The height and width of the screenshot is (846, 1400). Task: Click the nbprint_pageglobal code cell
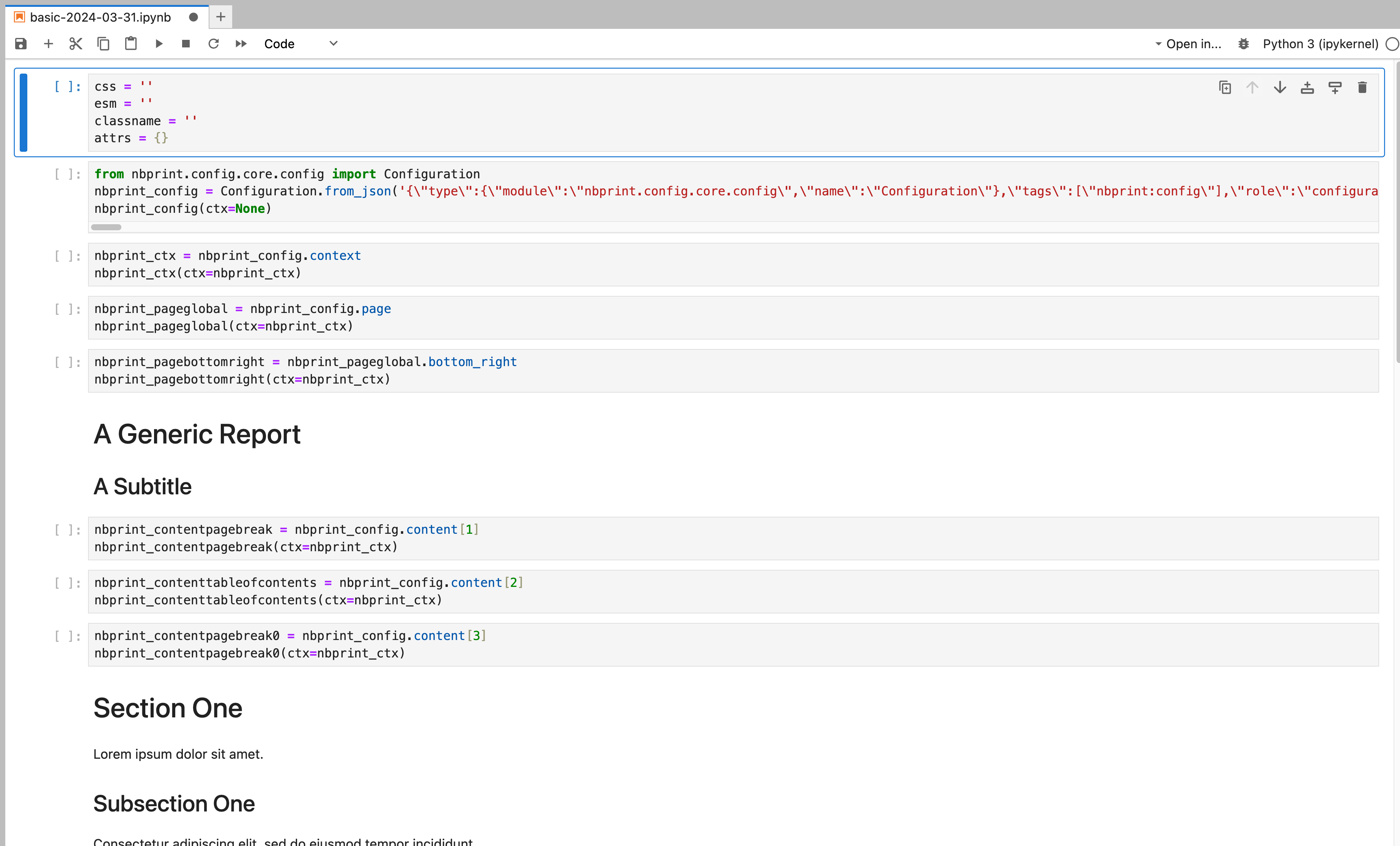pyautogui.click(x=733, y=318)
